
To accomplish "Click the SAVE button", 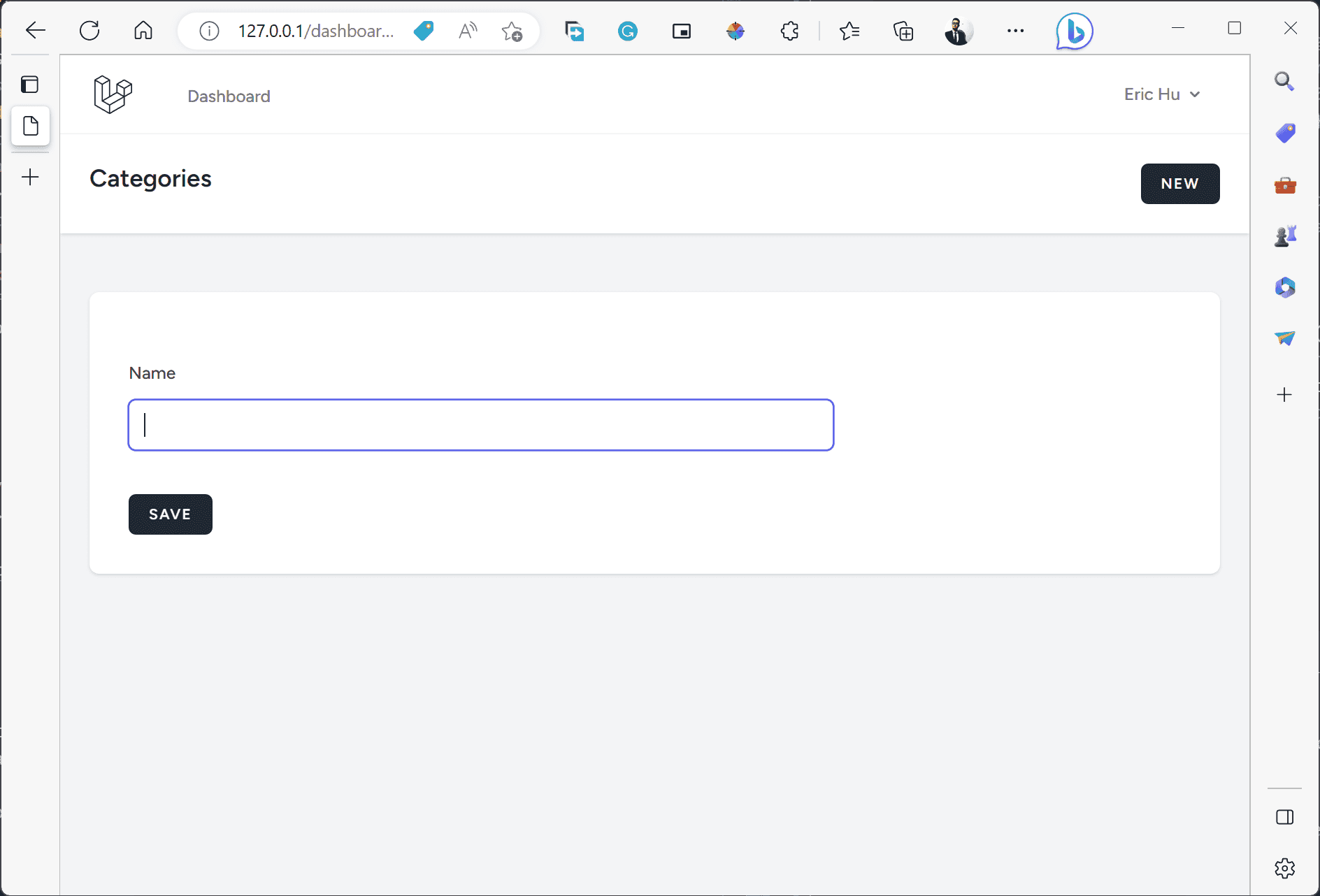I will coord(171,514).
